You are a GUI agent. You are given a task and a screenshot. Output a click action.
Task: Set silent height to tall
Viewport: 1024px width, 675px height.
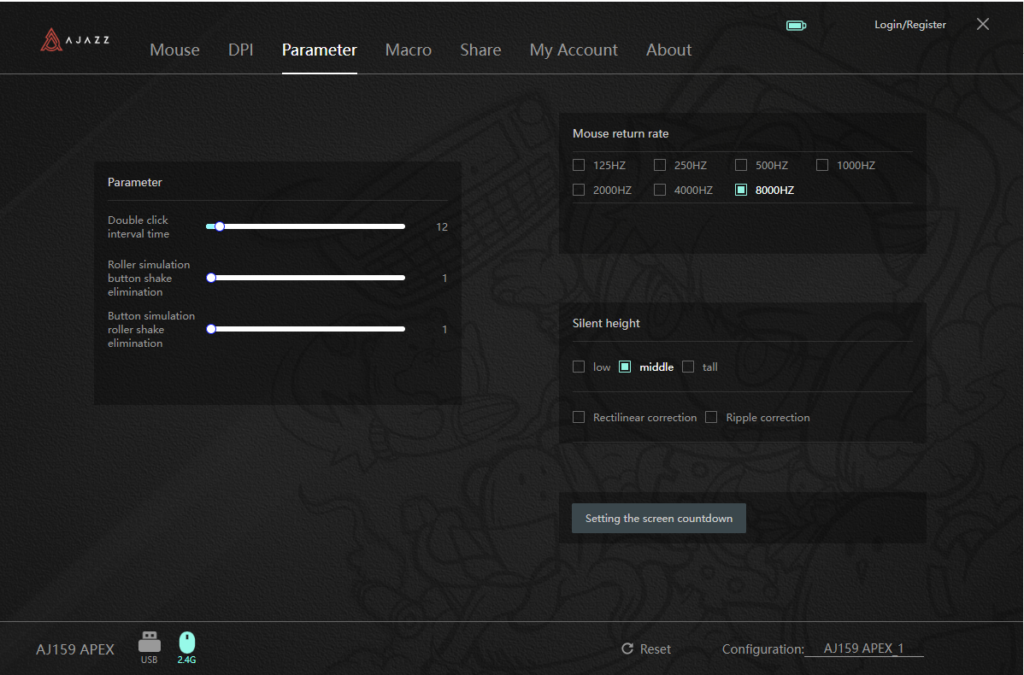coord(688,367)
